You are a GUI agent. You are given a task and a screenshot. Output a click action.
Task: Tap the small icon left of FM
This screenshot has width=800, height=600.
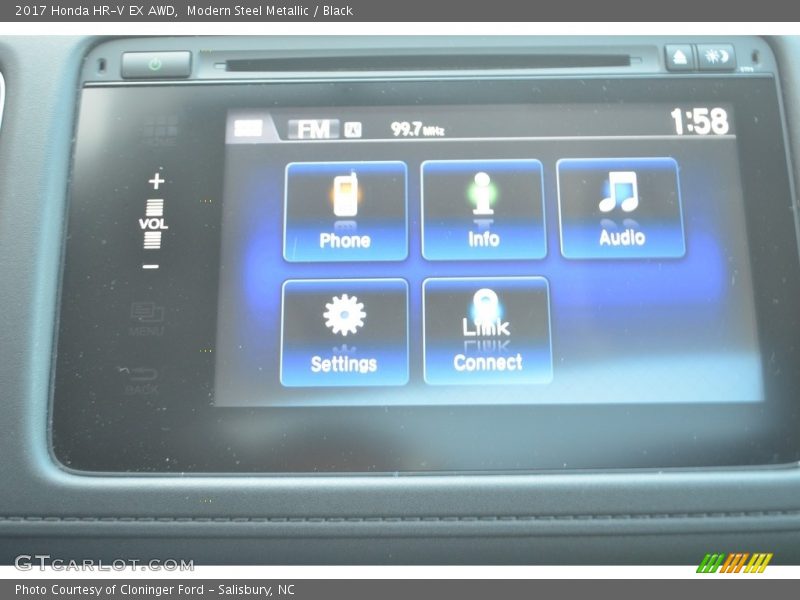248,128
